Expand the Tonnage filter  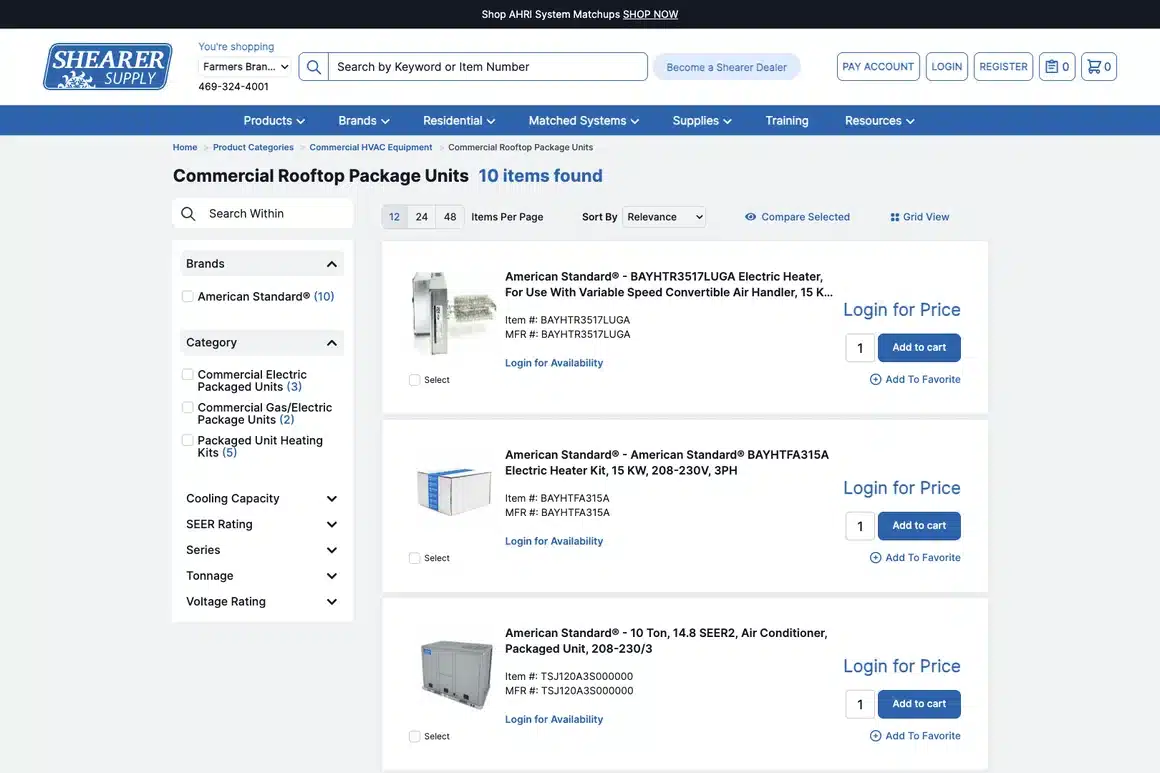(x=262, y=576)
